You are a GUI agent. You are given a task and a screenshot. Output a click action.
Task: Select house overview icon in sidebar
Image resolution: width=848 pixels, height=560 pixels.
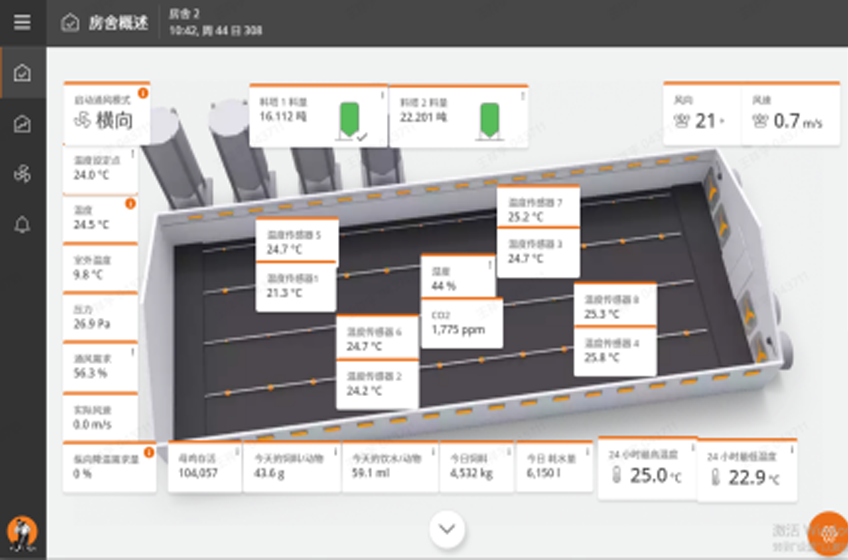click(22, 73)
